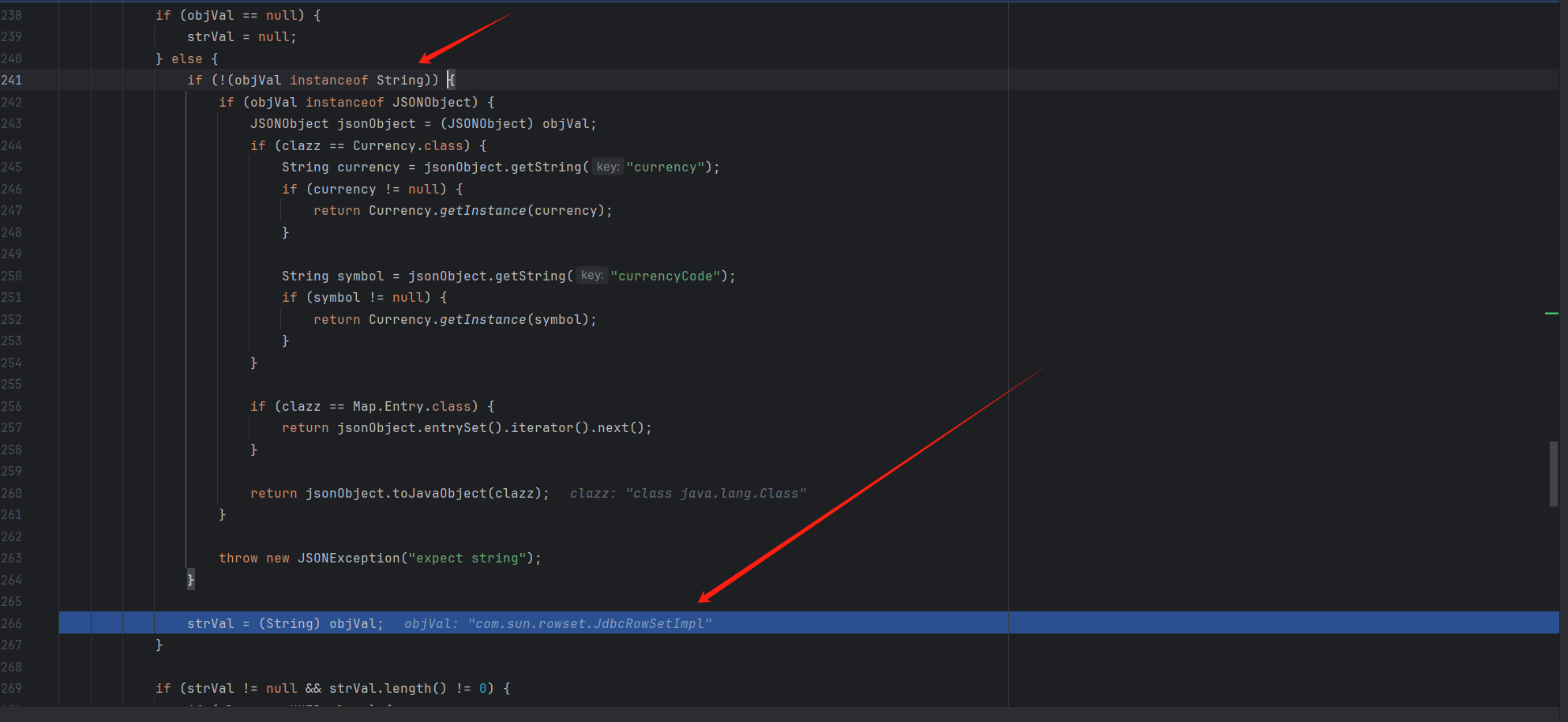The height and width of the screenshot is (722, 1568).
Task: Click the "key:" hint before "currency"
Action: click(x=608, y=167)
